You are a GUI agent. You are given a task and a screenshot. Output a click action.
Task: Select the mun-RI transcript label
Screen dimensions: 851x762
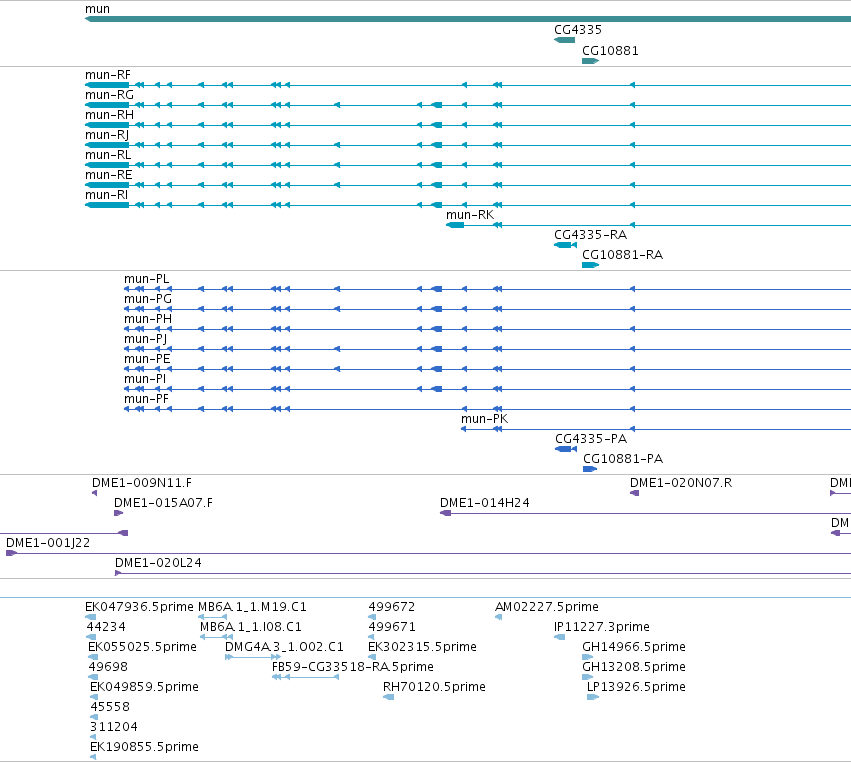click(106, 195)
